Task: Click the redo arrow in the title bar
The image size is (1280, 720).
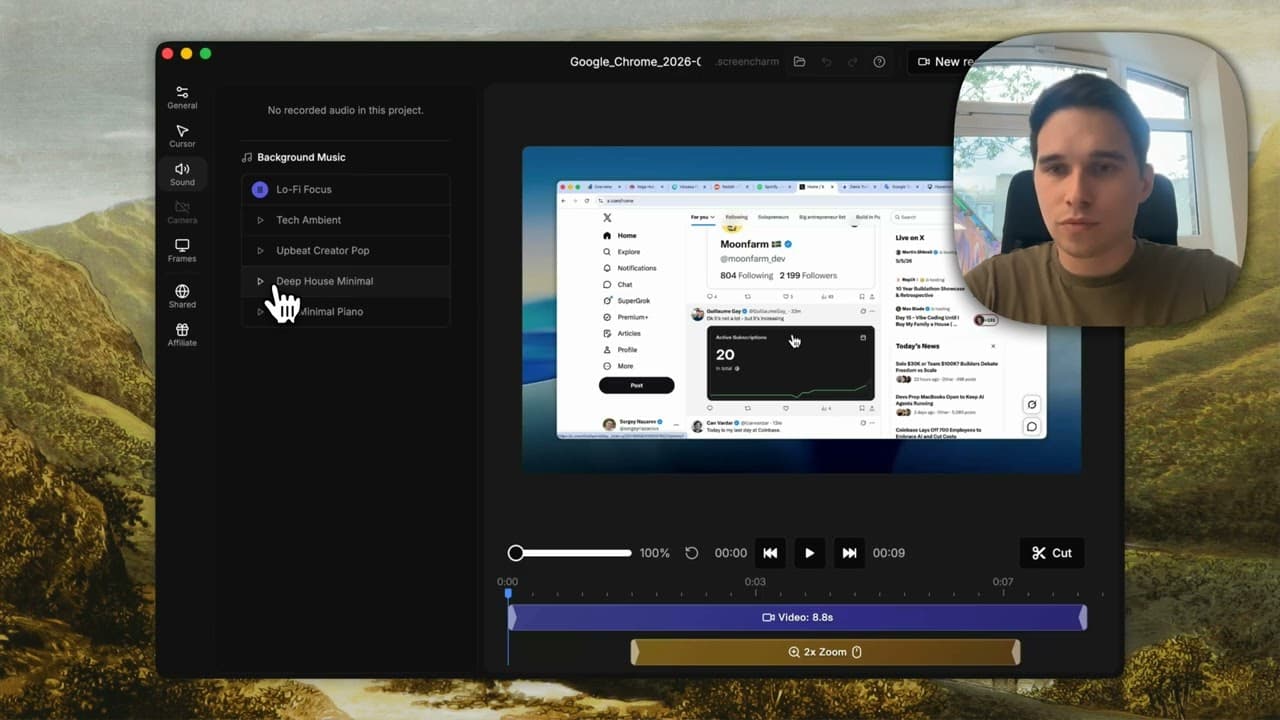Action: (853, 62)
